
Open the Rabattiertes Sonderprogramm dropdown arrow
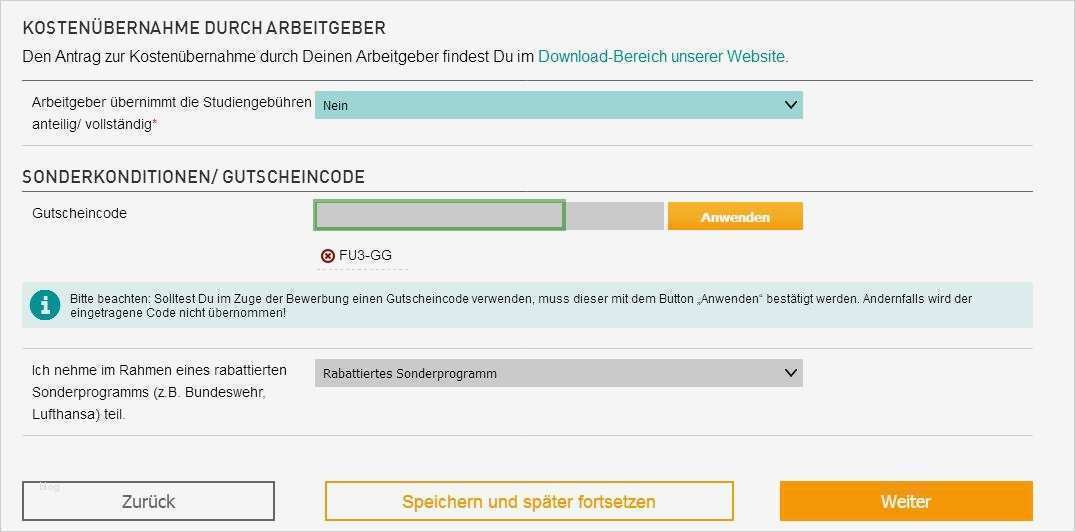tap(790, 373)
